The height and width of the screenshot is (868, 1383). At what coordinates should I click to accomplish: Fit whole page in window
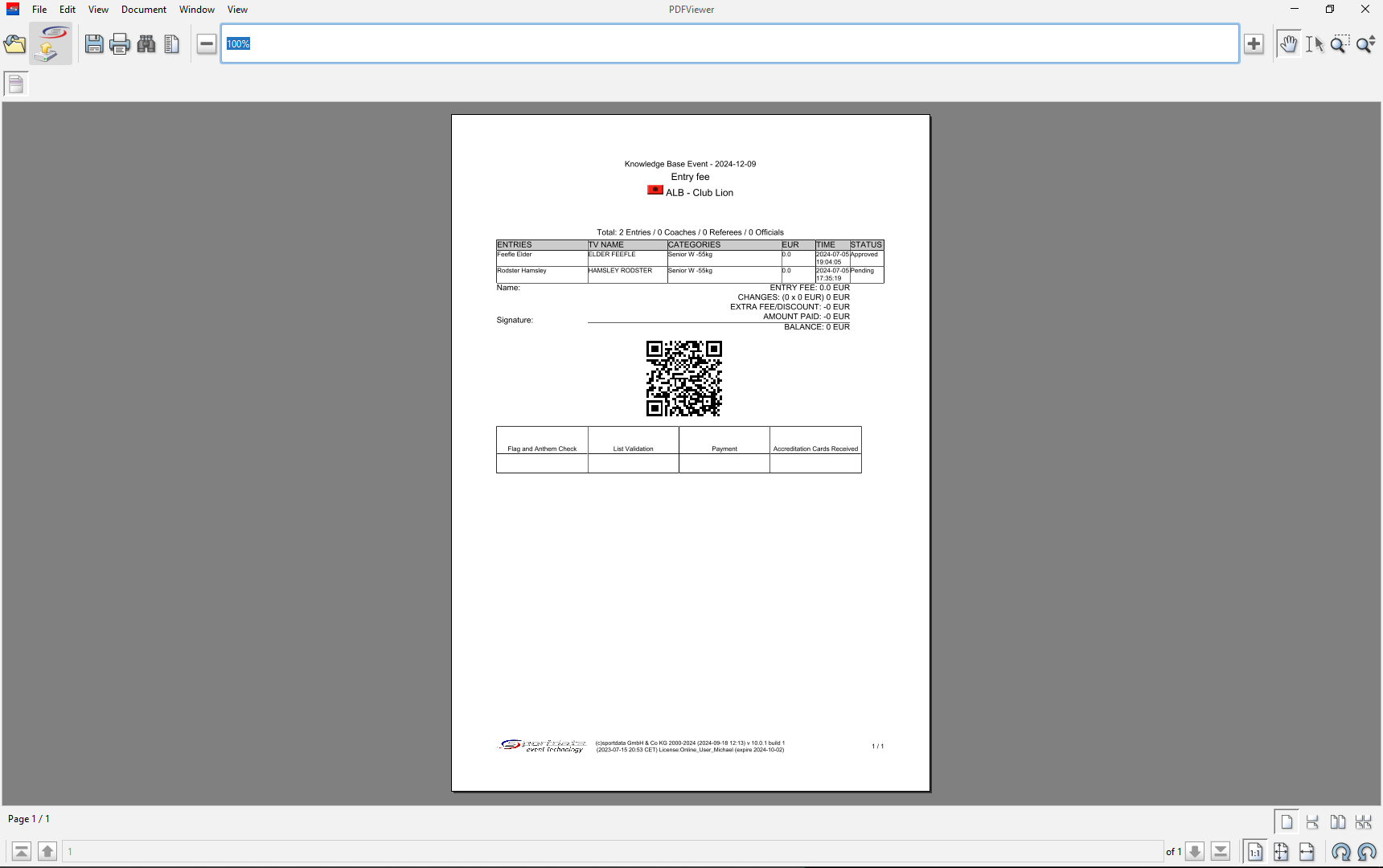pyautogui.click(x=1281, y=851)
